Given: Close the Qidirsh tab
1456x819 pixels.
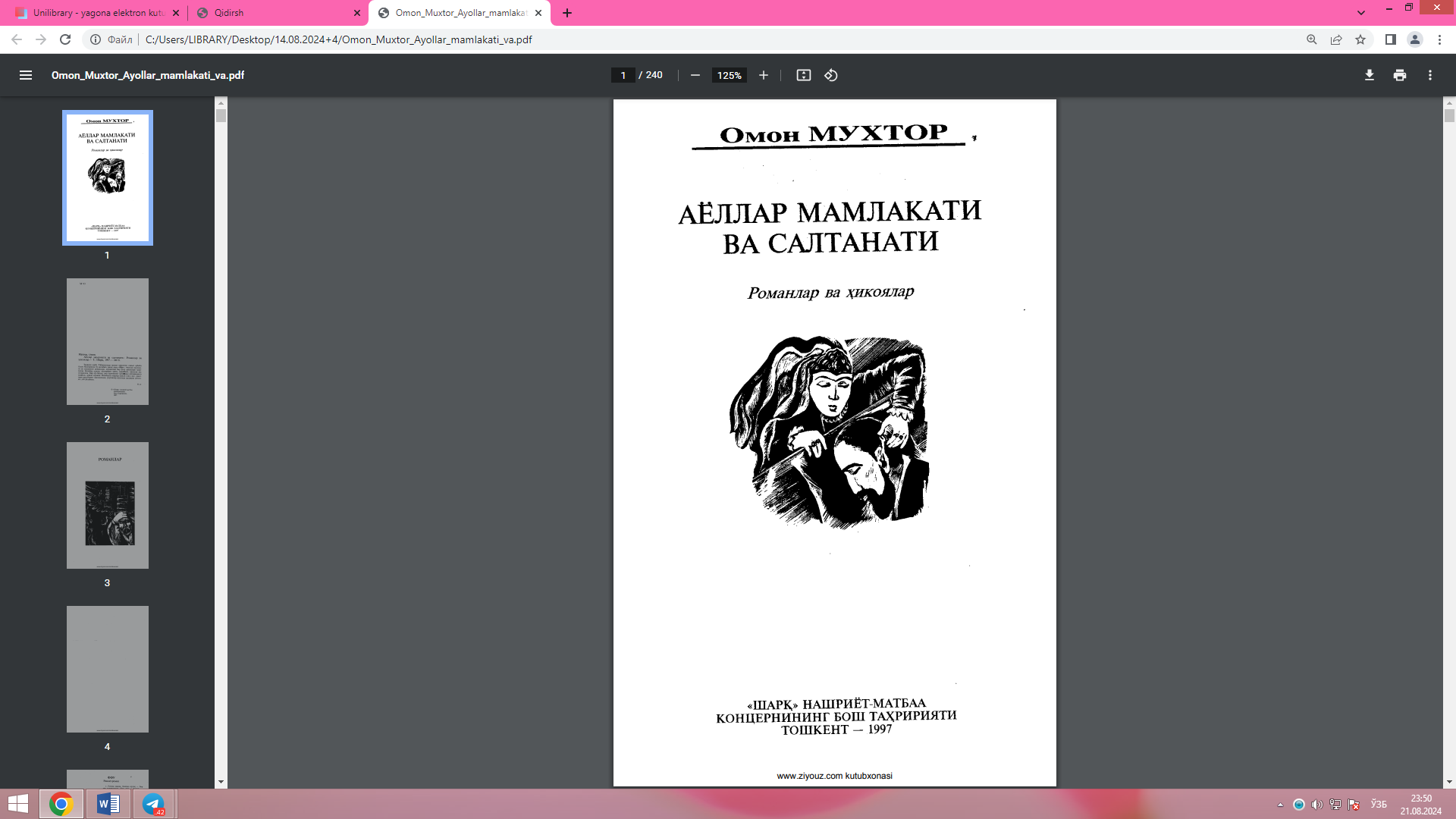Looking at the screenshot, I should point(357,13).
